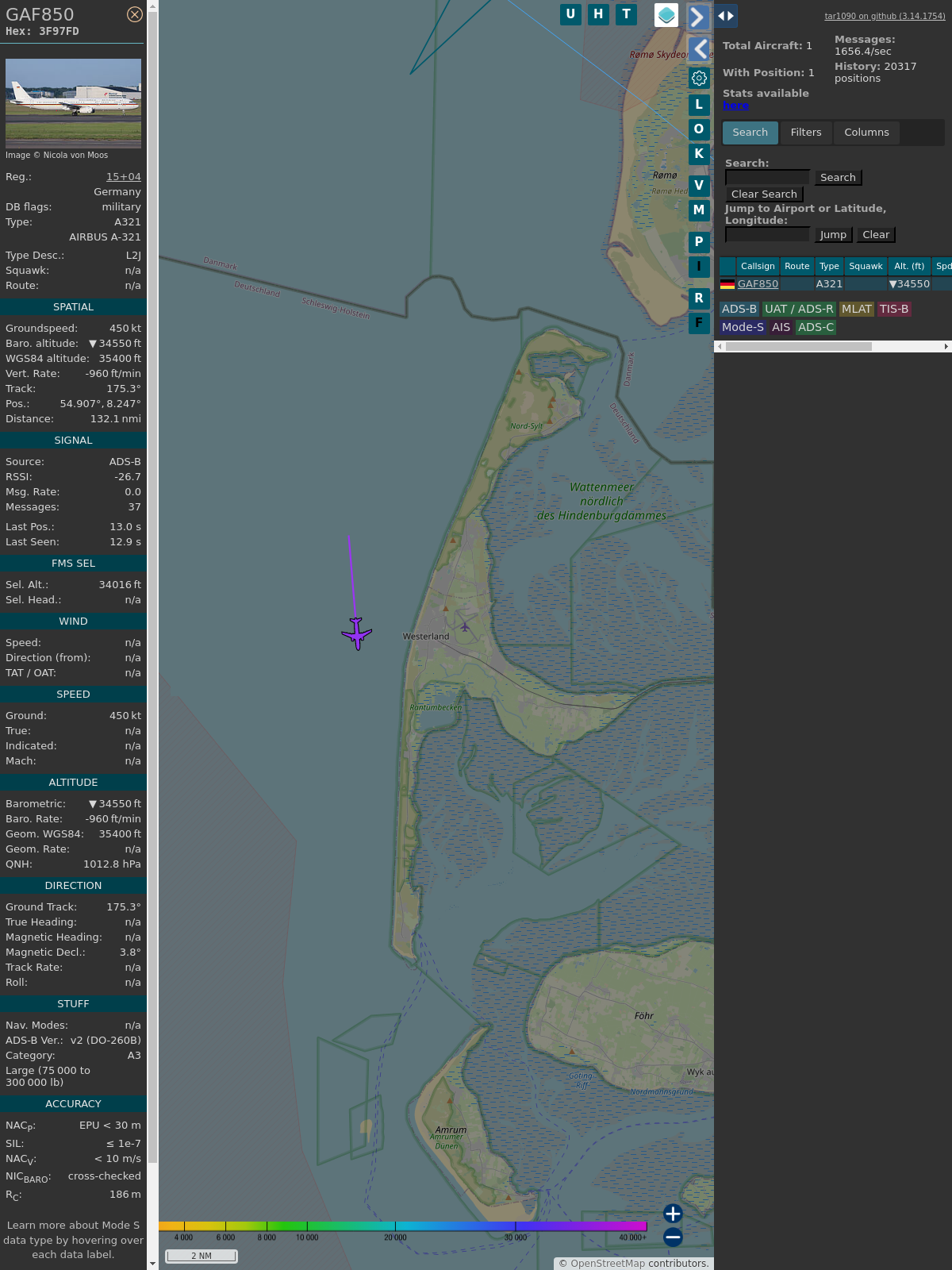Open the map layers selector

click(x=666, y=15)
